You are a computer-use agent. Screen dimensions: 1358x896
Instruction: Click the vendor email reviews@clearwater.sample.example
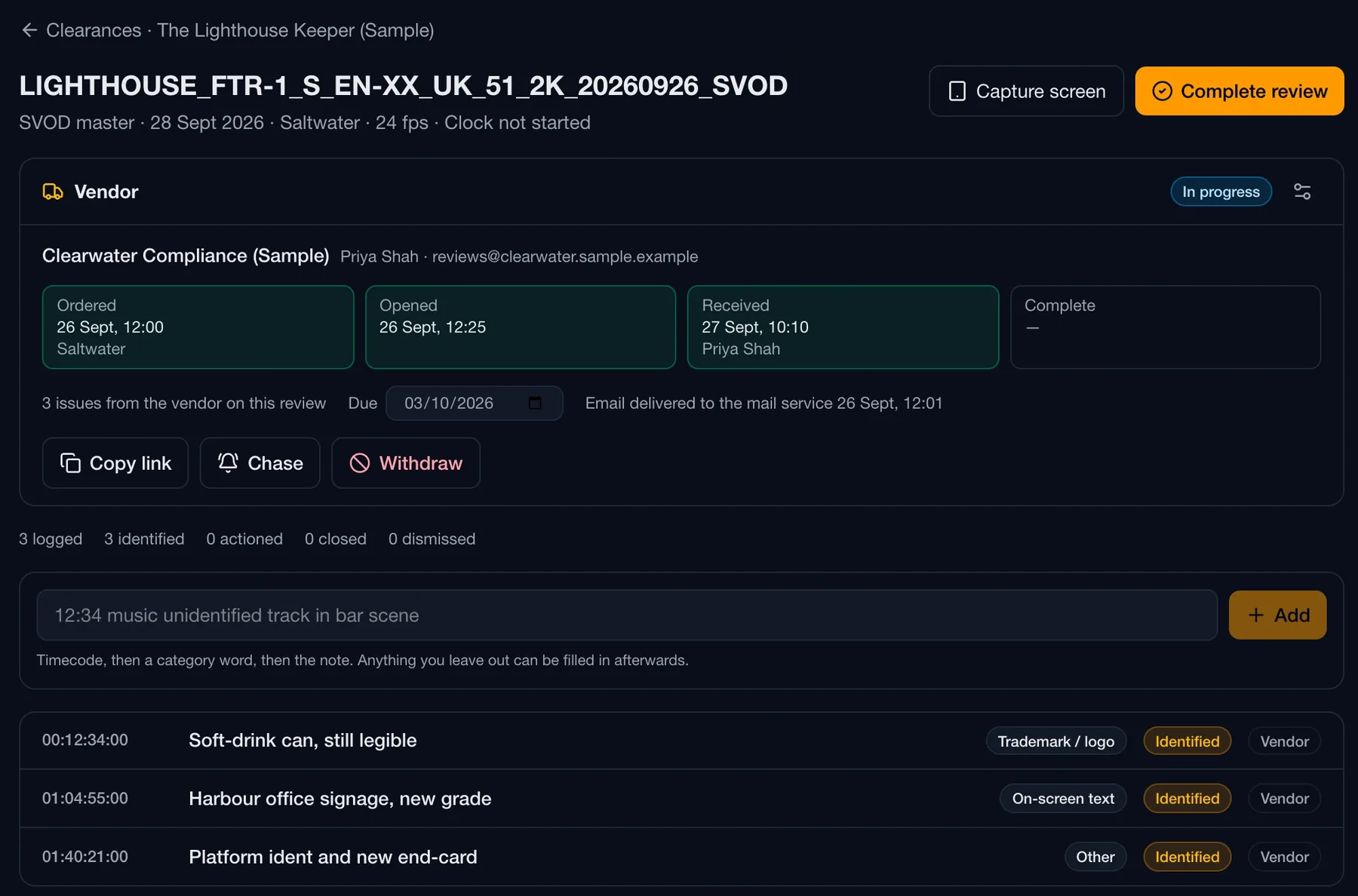coord(565,256)
